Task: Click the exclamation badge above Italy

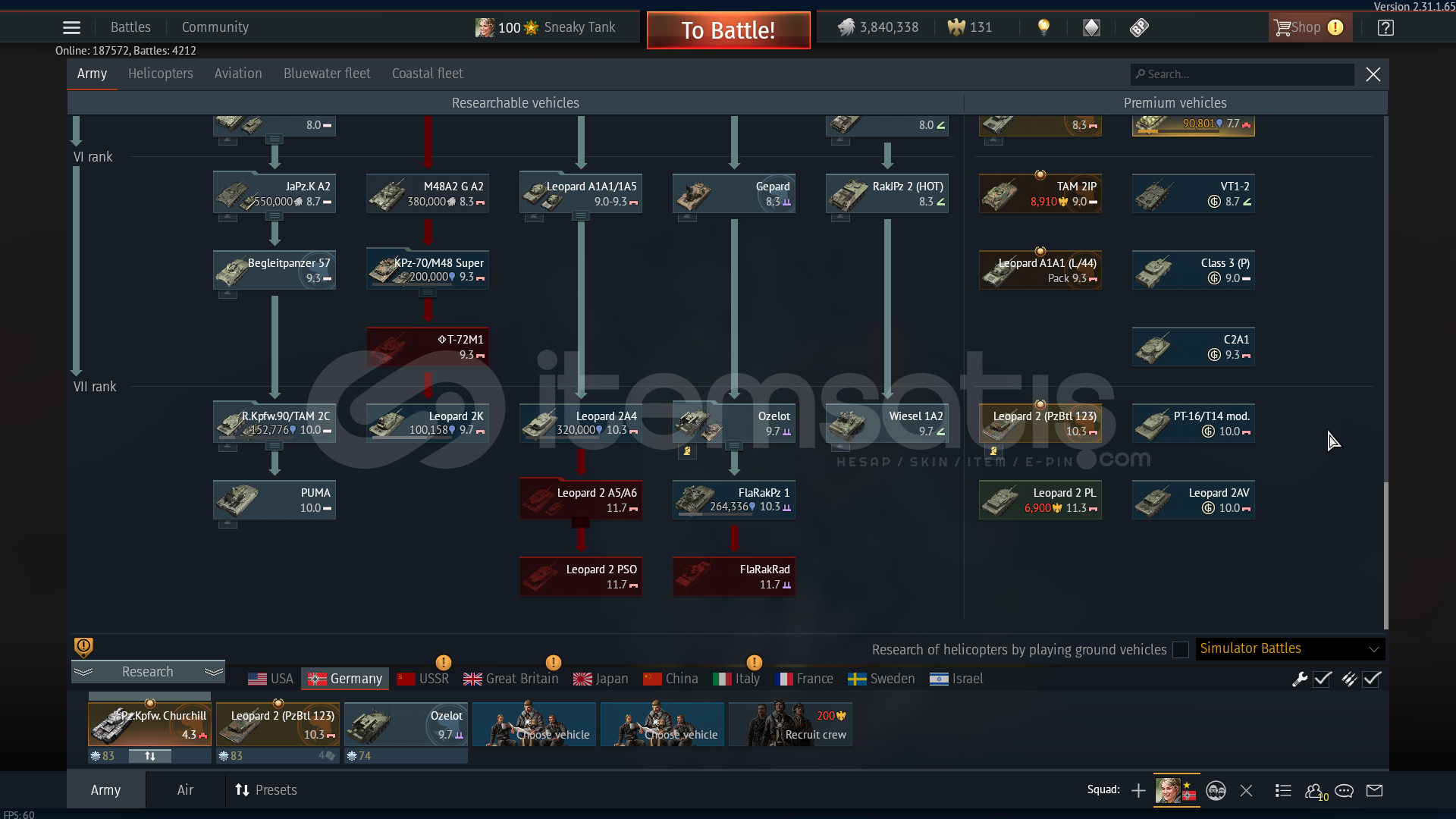Action: point(754,663)
